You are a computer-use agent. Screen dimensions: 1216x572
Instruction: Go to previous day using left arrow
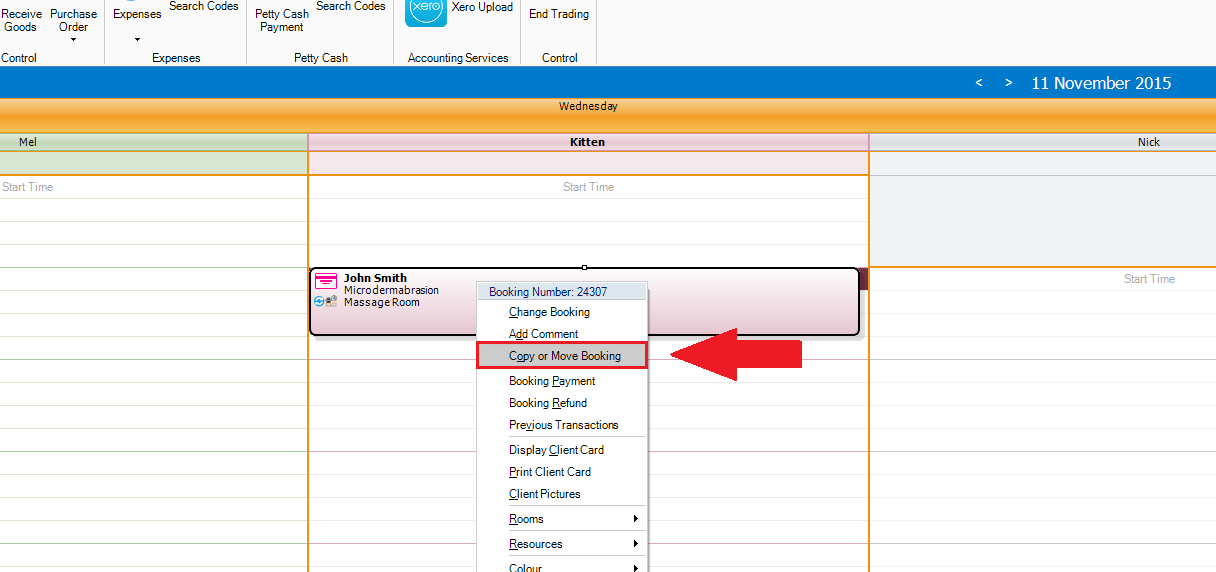(x=979, y=83)
